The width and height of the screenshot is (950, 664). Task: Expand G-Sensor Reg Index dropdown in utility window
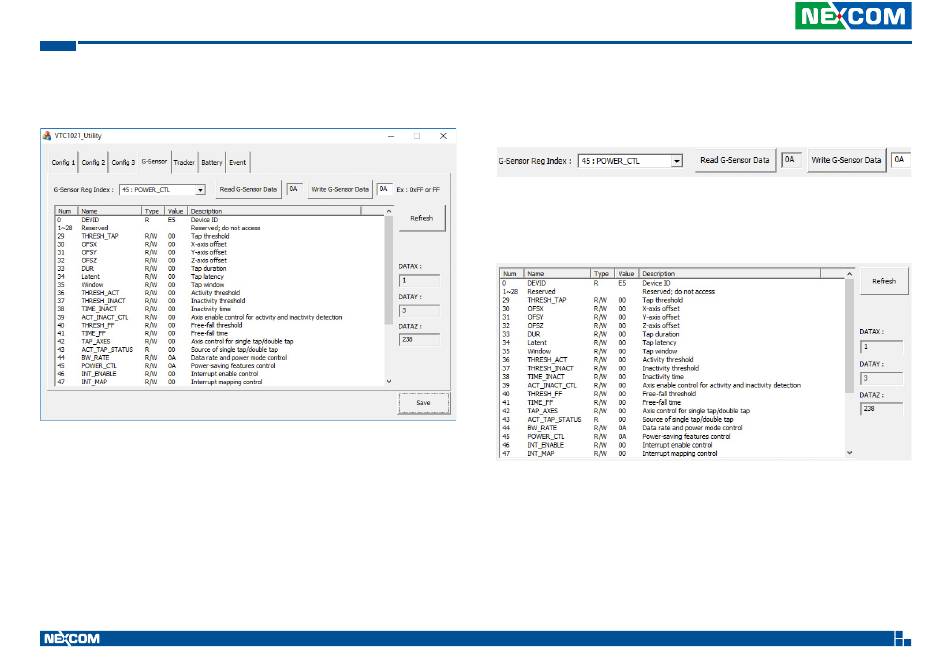201,189
